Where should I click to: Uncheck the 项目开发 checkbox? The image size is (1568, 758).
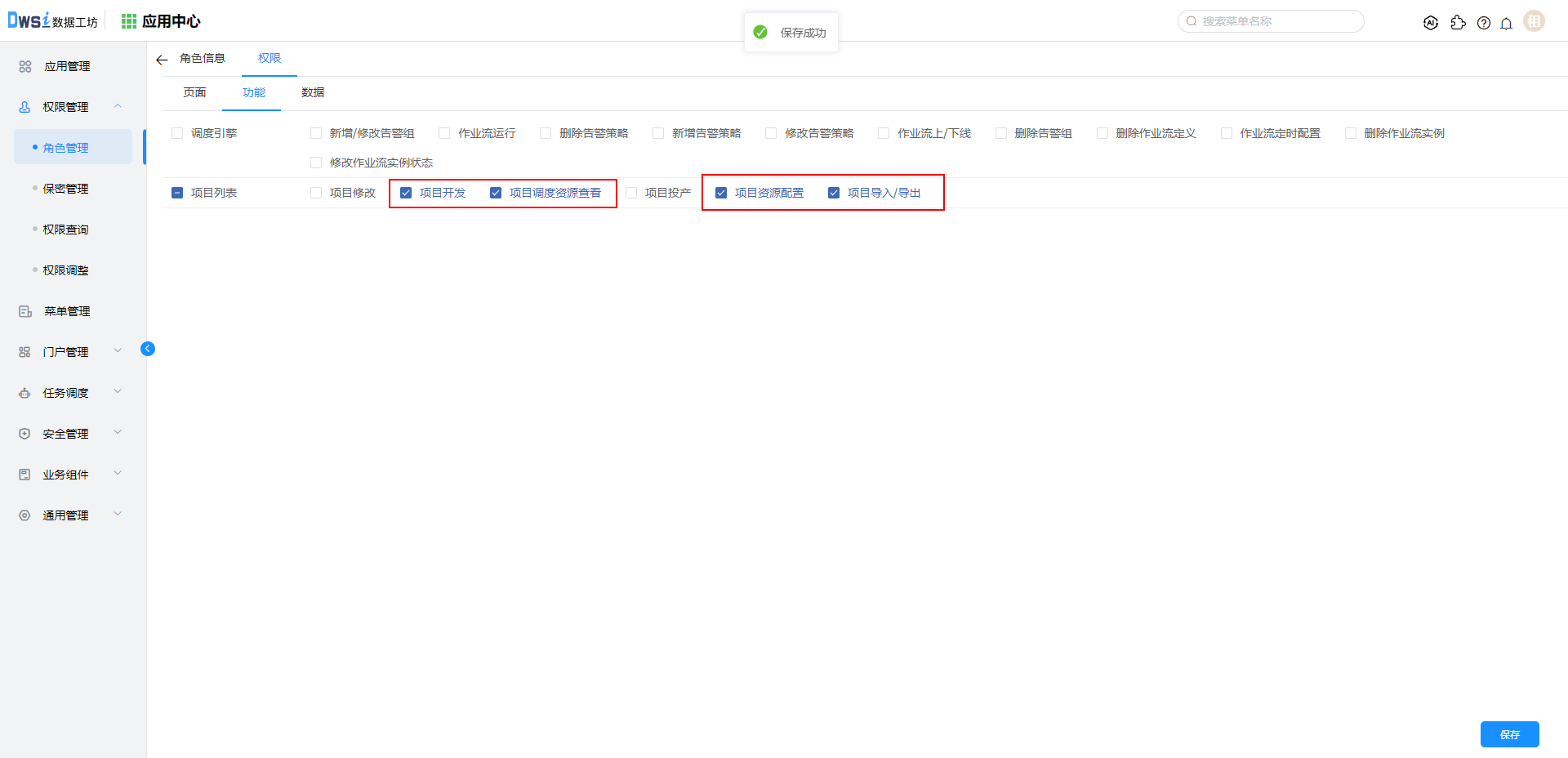point(406,193)
